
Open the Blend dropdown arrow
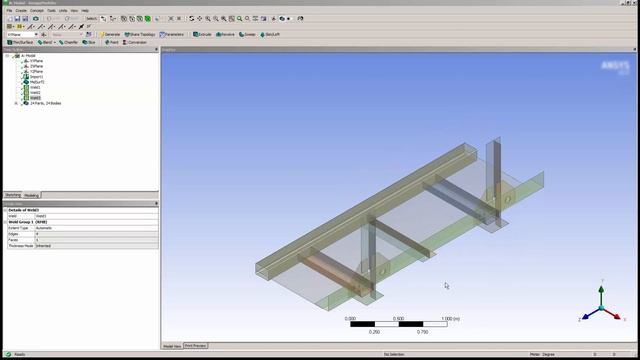tap(55, 42)
